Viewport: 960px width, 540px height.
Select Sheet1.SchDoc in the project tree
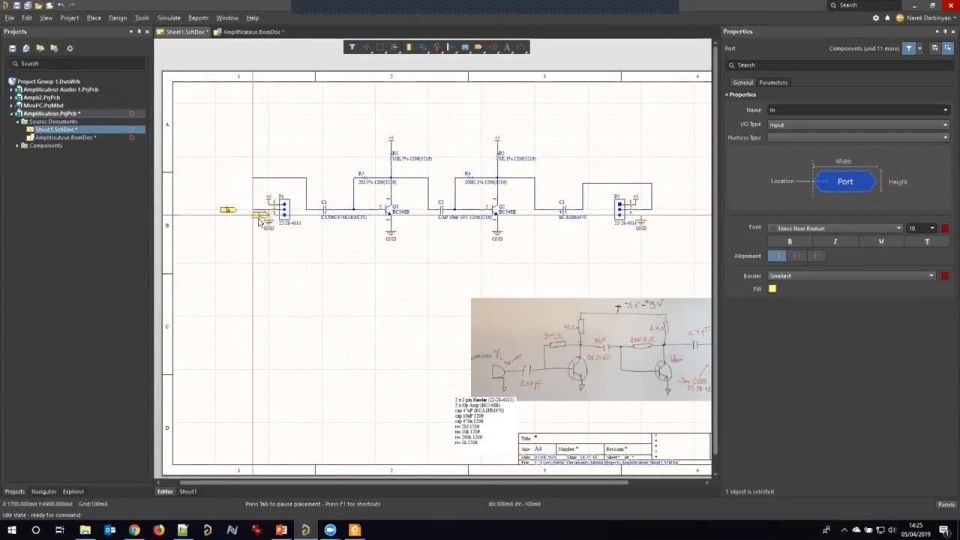(55, 130)
